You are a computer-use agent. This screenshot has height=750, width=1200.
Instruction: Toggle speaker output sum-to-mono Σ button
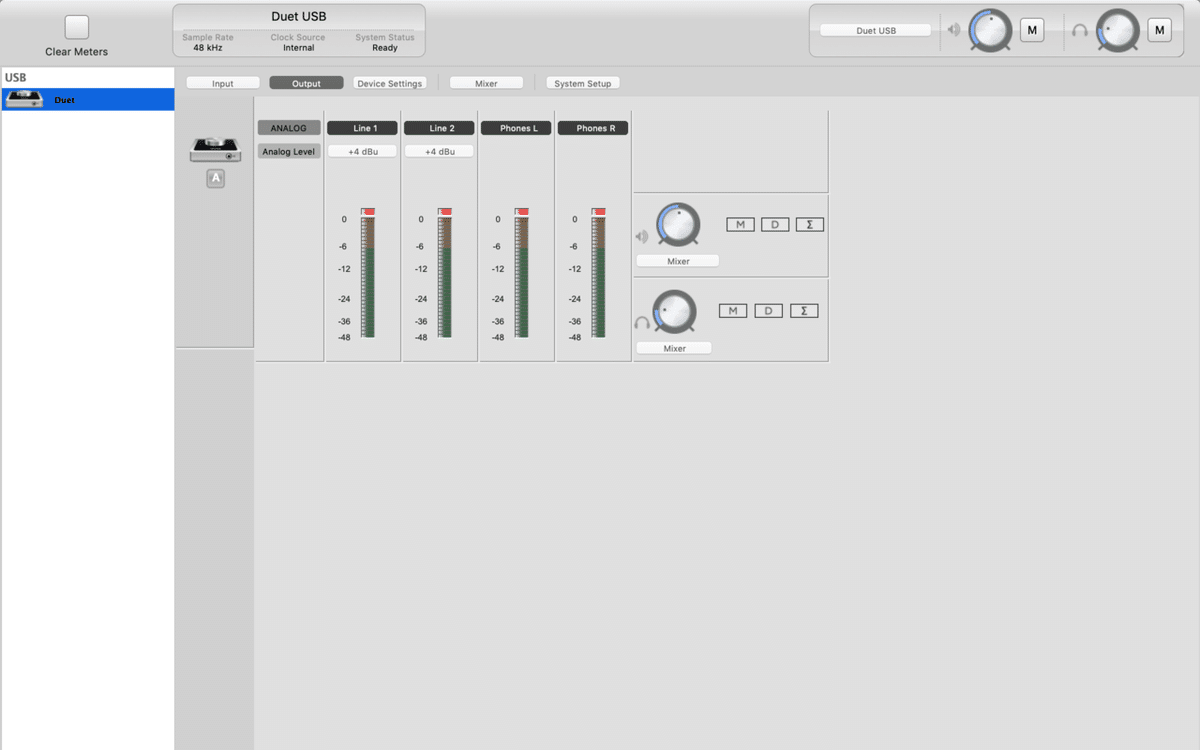pyautogui.click(x=810, y=225)
